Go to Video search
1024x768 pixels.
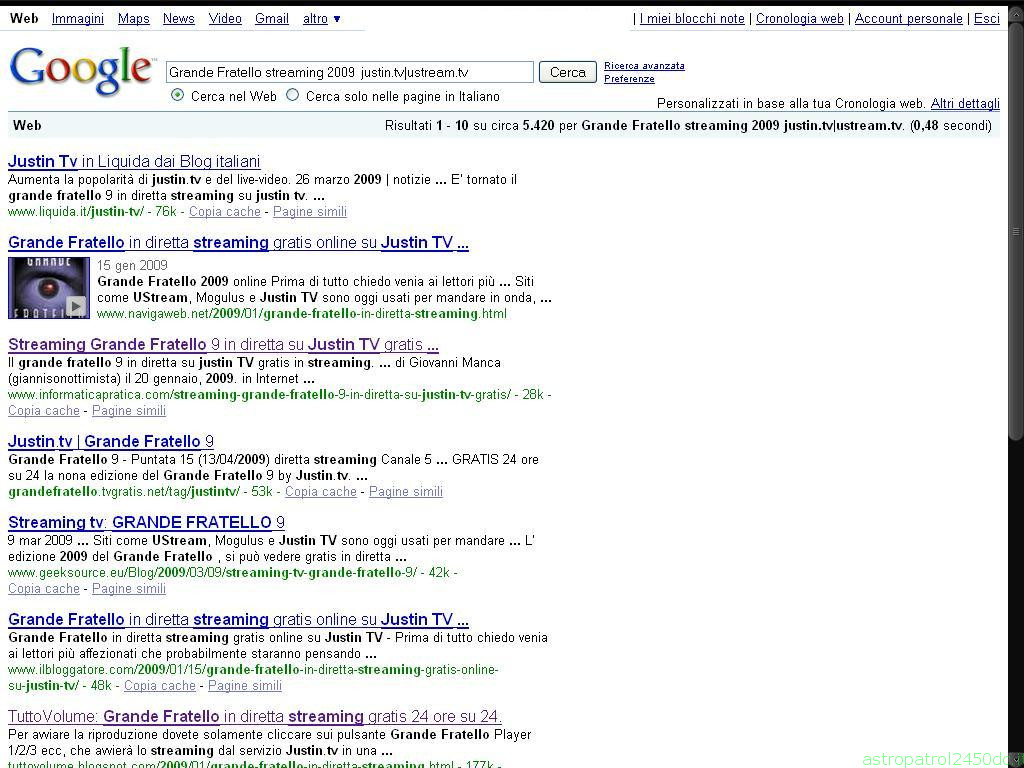click(225, 19)
